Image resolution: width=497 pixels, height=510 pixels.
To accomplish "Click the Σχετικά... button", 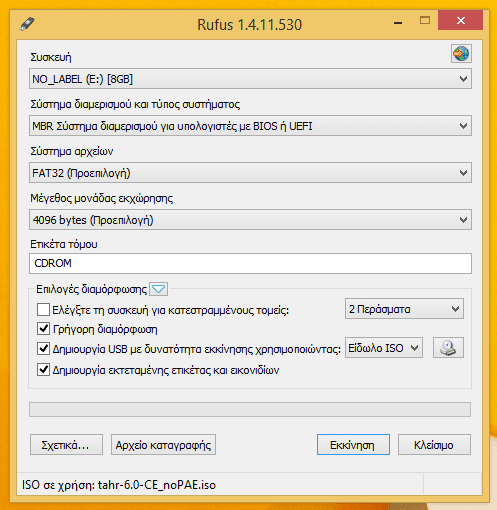I will 66,445.
